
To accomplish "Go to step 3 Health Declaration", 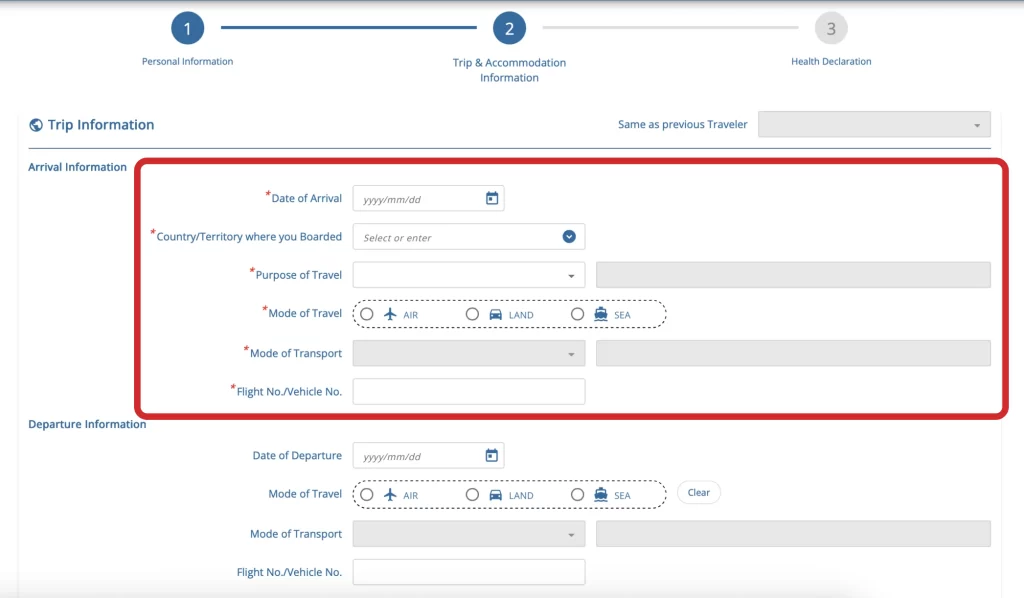I will point(831,28).
